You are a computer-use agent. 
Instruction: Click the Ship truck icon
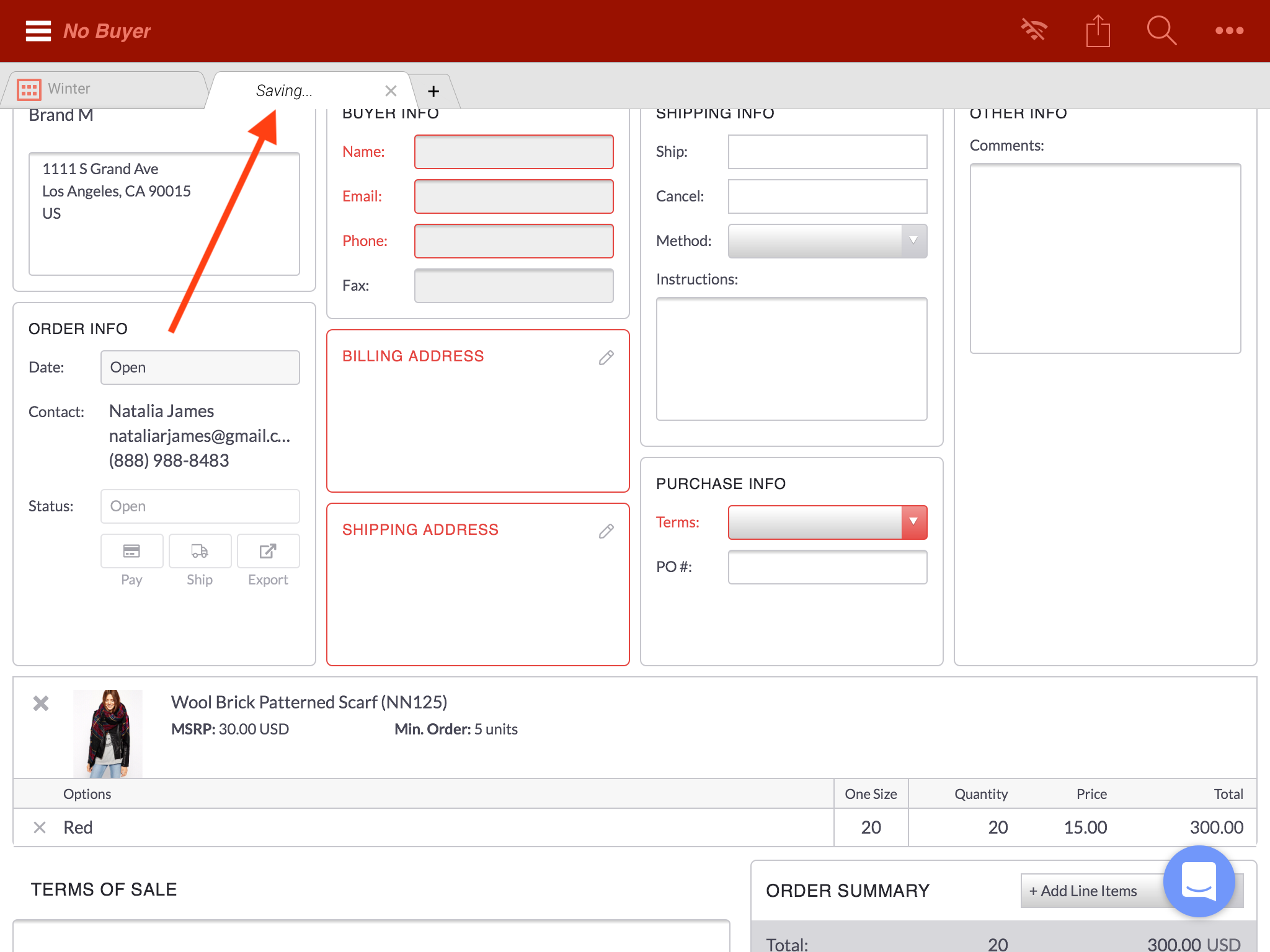pyautogui.click(x=200, y=551)
